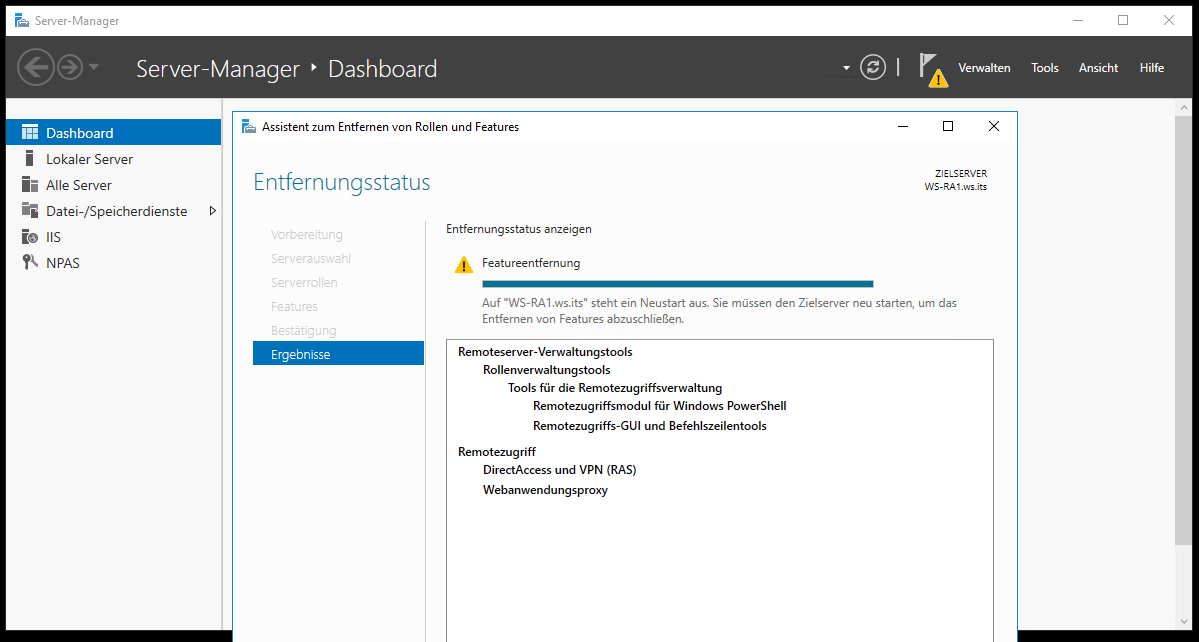Image resolution: width=1199 pixels, height=642 pixels.
Task: Click 'Webanwendungsproxy' entry
Action: (545, 490)
